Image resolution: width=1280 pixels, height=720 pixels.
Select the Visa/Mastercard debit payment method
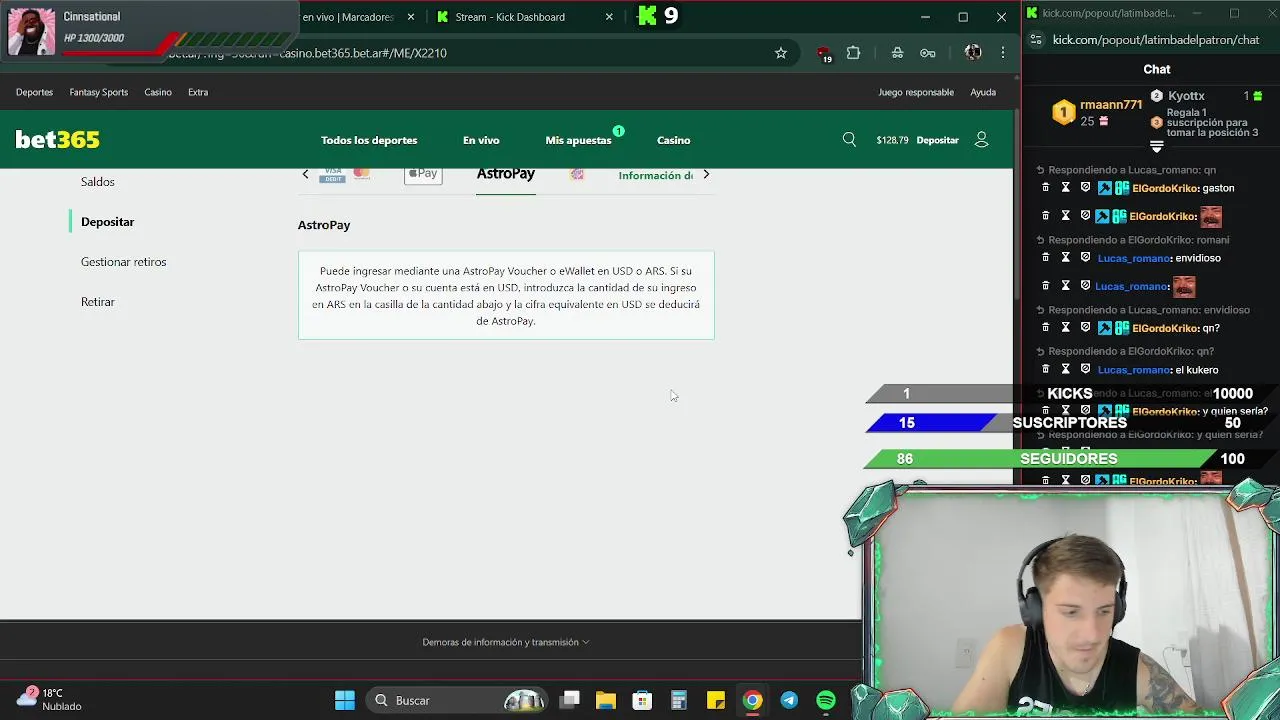[345, 174]
